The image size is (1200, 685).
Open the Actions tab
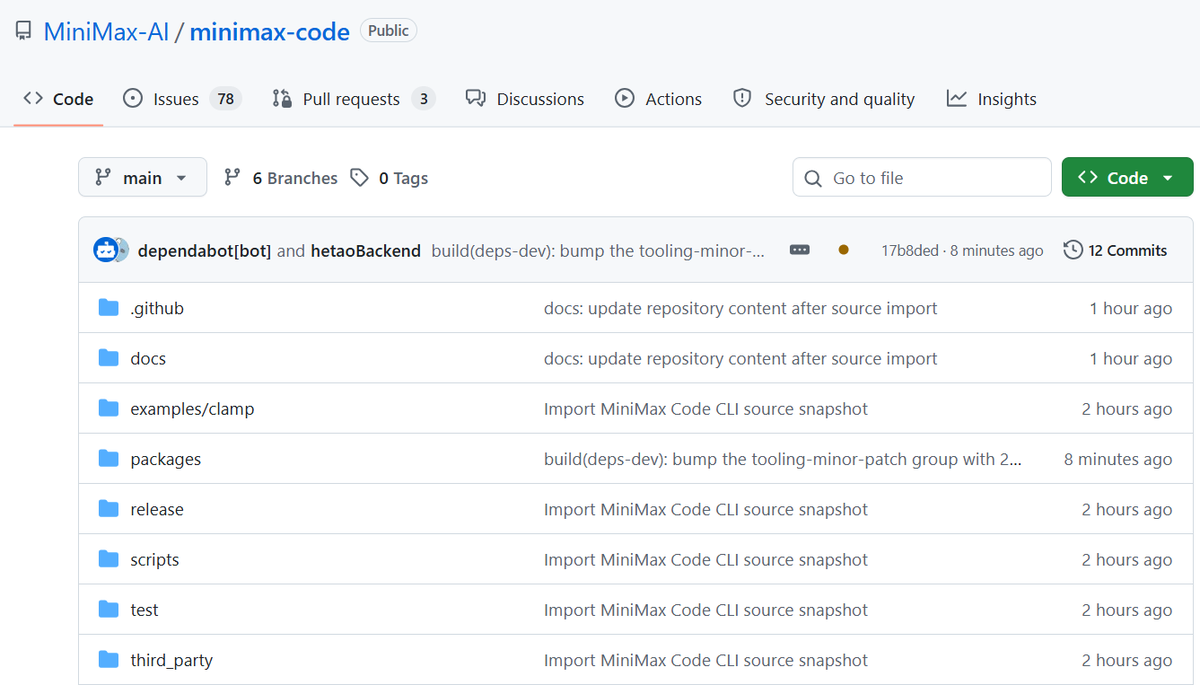point(658,99)
